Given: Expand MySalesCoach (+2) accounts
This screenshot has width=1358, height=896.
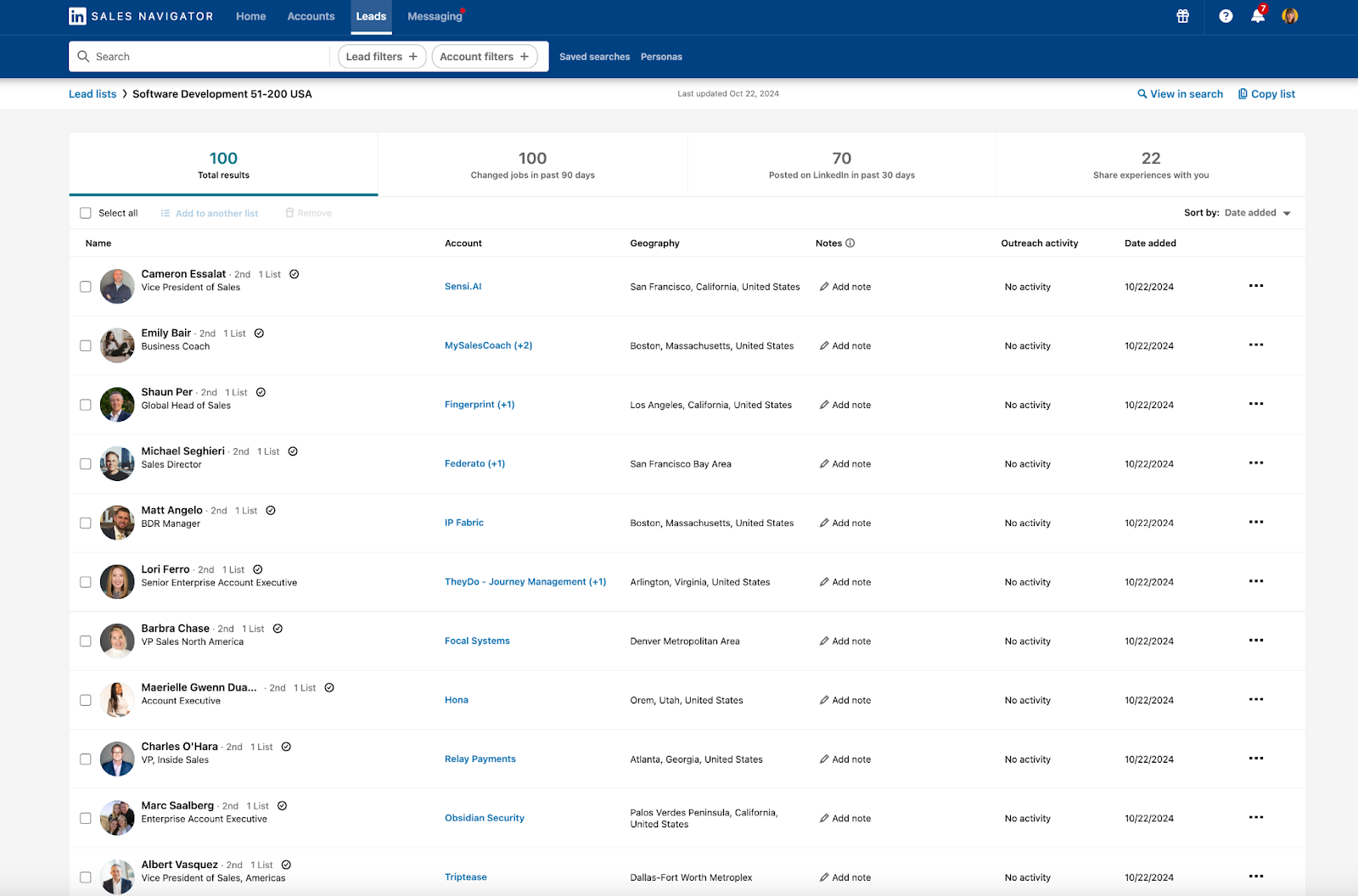Looking at the screenshot, I should click(x=488, y=345).
